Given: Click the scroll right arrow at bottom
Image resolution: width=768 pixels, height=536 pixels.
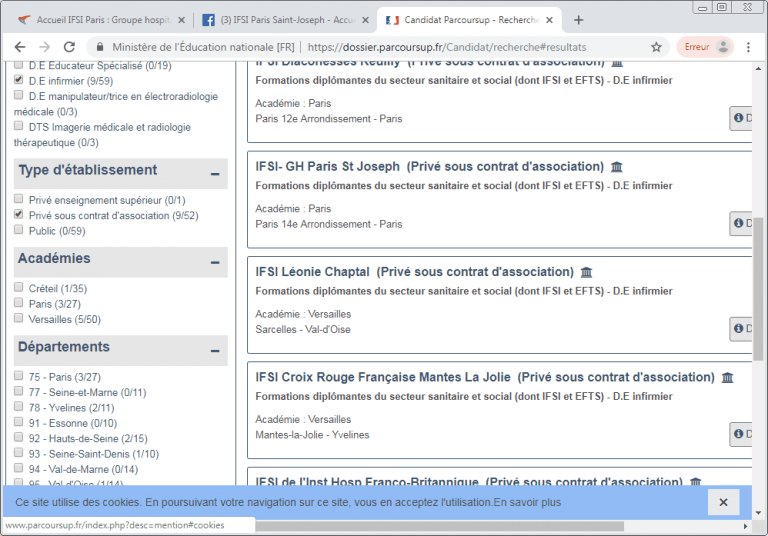Looking at the screenshot, I should pyautogui.click(x=745, y=526).
